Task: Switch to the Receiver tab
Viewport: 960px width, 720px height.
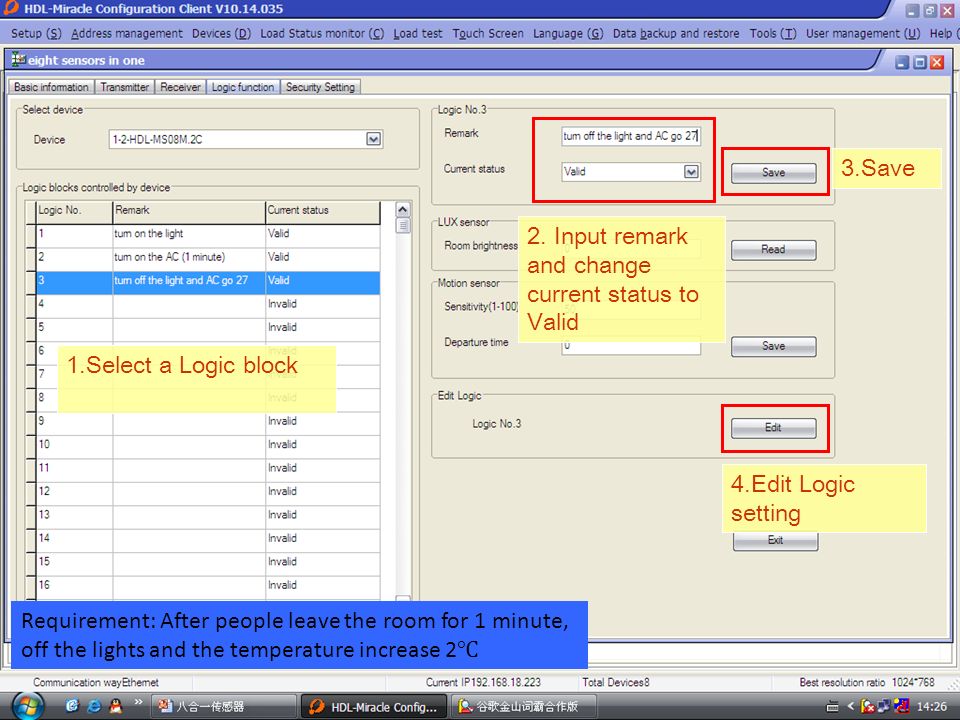Action: (181, 87)
